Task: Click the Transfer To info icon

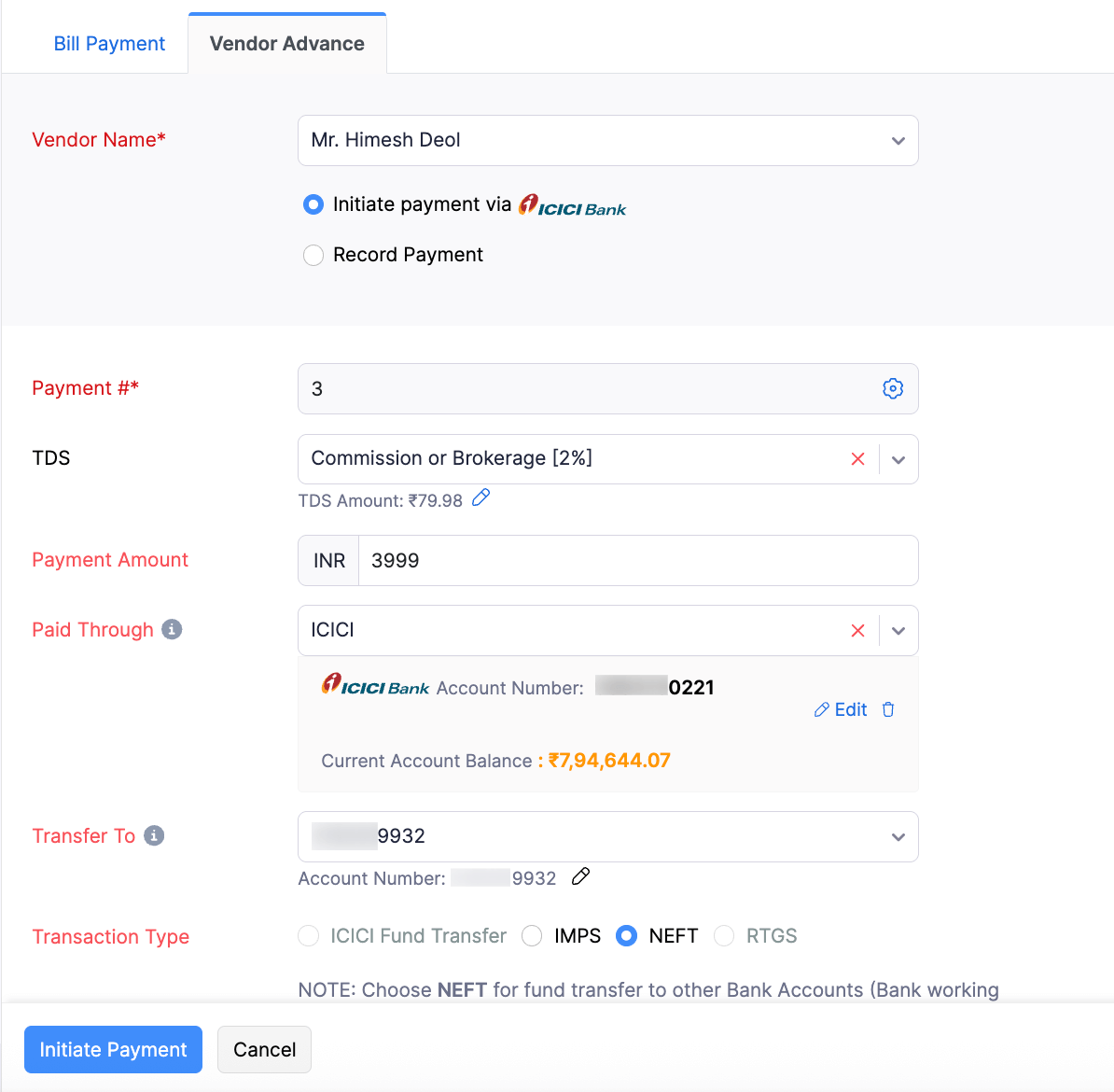Action: coord(154,835)
